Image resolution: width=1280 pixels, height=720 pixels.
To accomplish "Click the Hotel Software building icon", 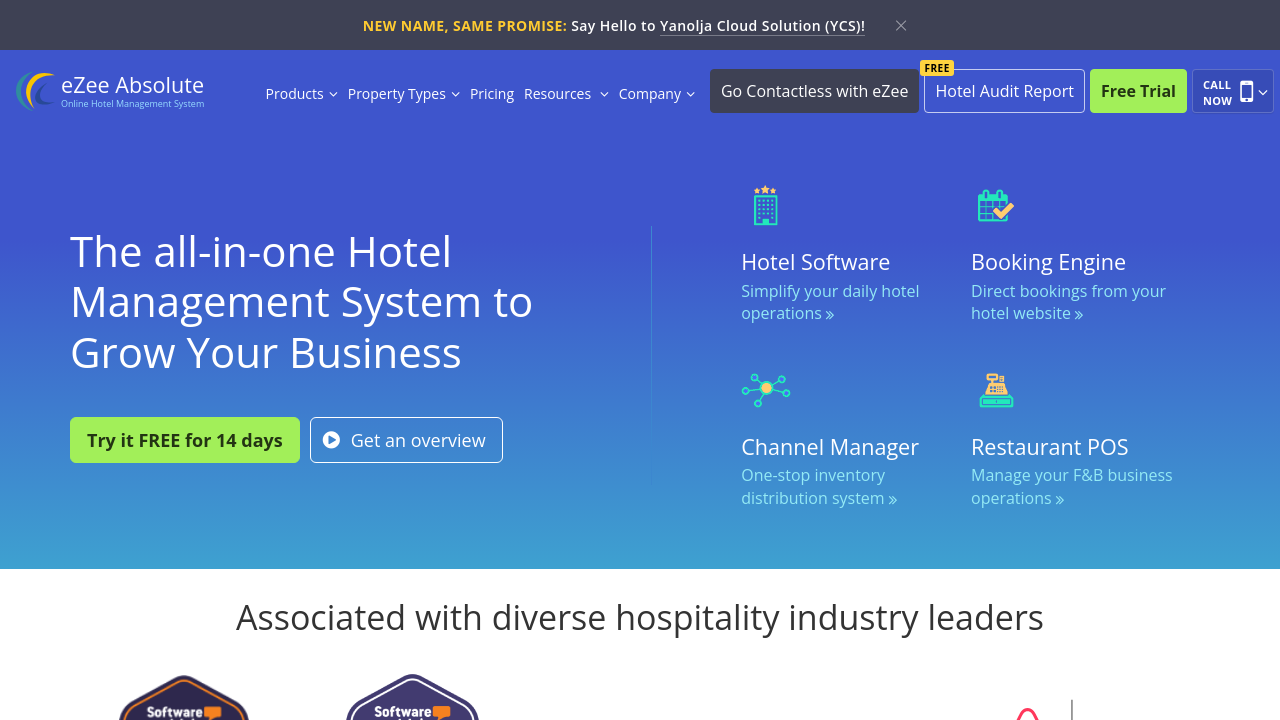I will (x=765, y=206).
